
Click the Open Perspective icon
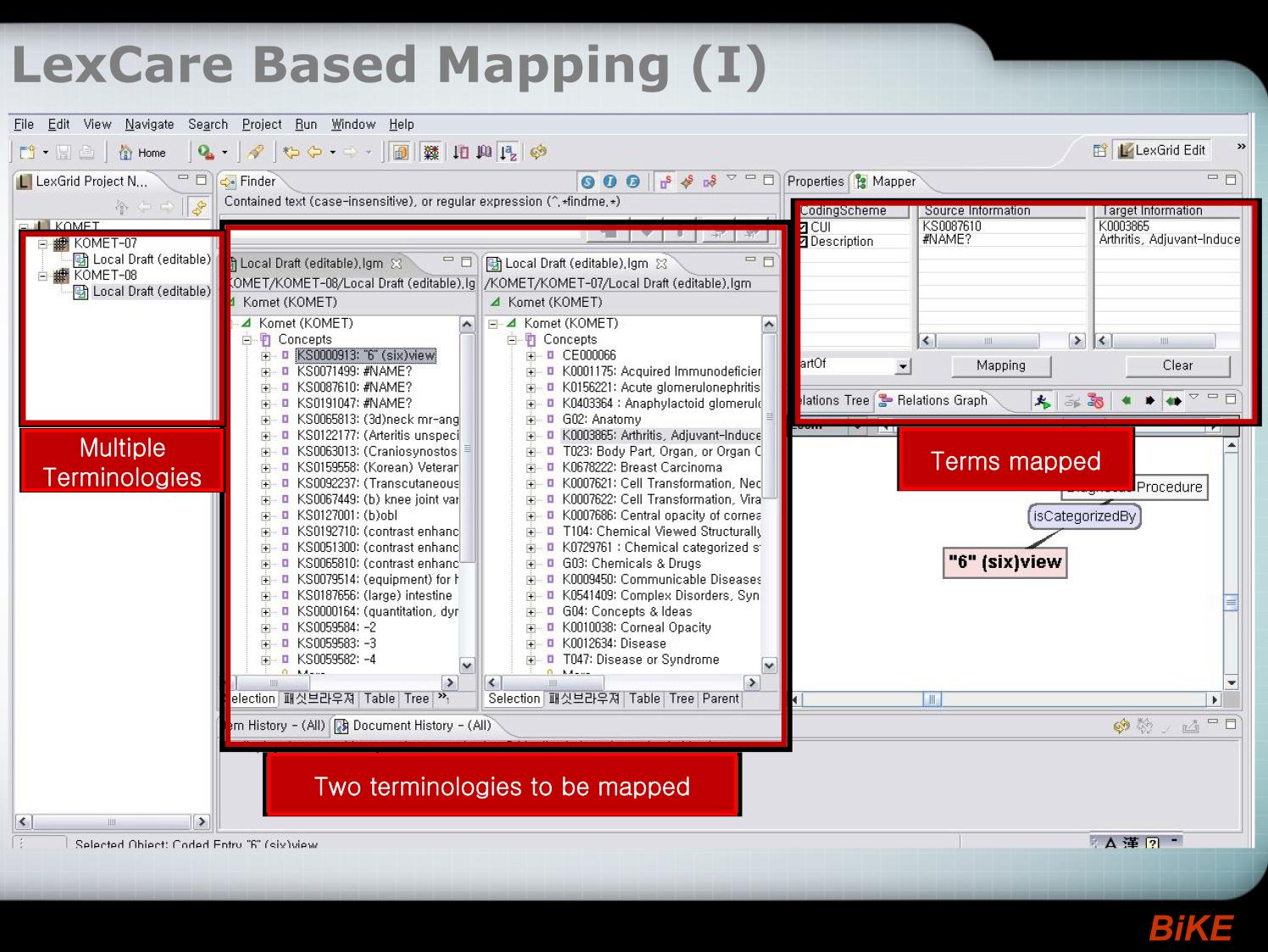1100,151
